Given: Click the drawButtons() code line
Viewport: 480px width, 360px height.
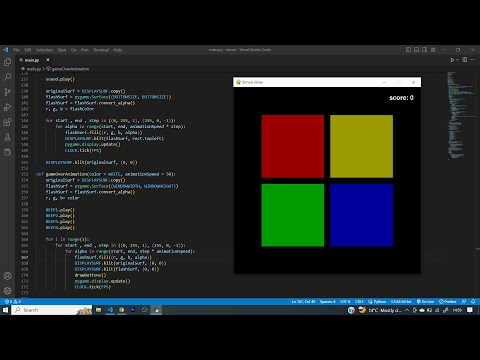Looking at the screenshot, I should [x=90, y=275].
